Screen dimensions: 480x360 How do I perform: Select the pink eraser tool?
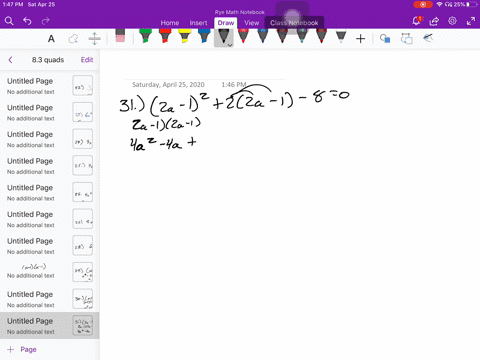point(120,36)
